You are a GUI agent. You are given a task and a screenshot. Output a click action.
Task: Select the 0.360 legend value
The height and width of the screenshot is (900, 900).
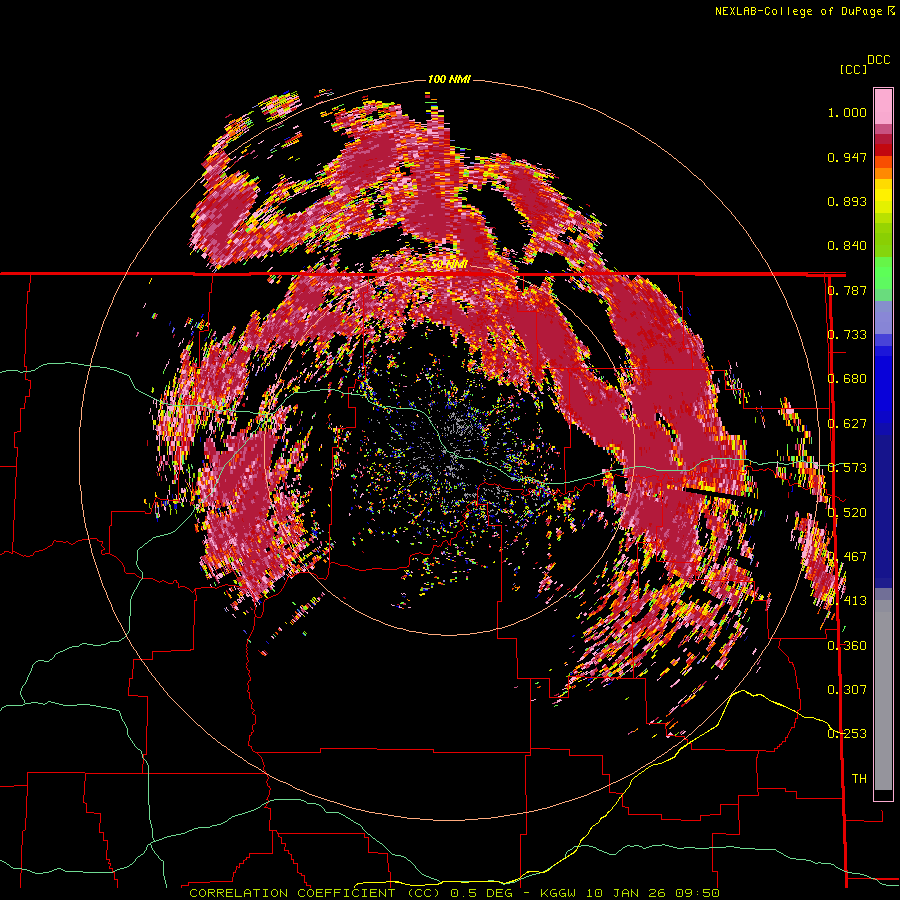click(847, 646)
